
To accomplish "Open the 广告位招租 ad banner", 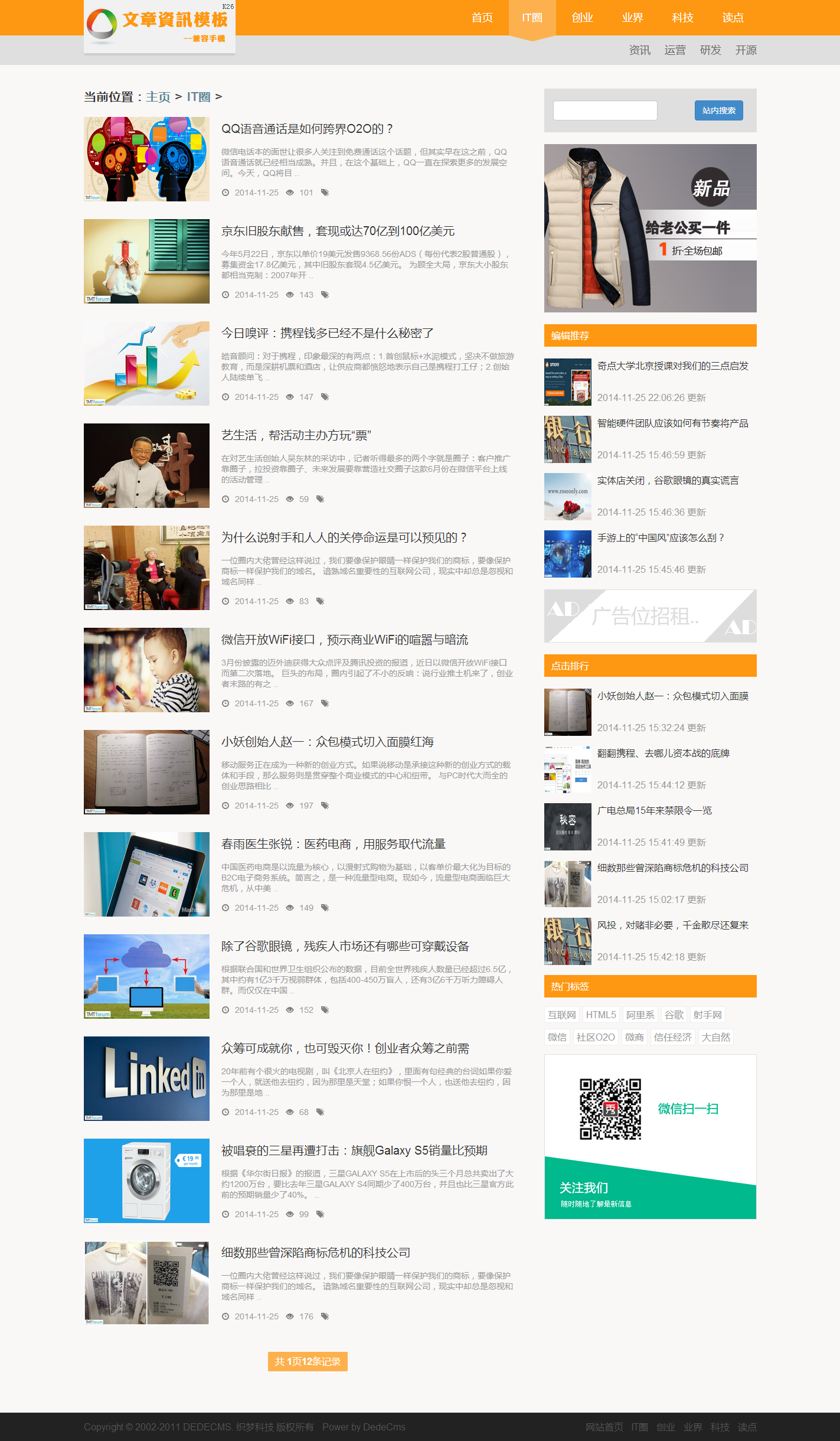I will pos(650,616).
